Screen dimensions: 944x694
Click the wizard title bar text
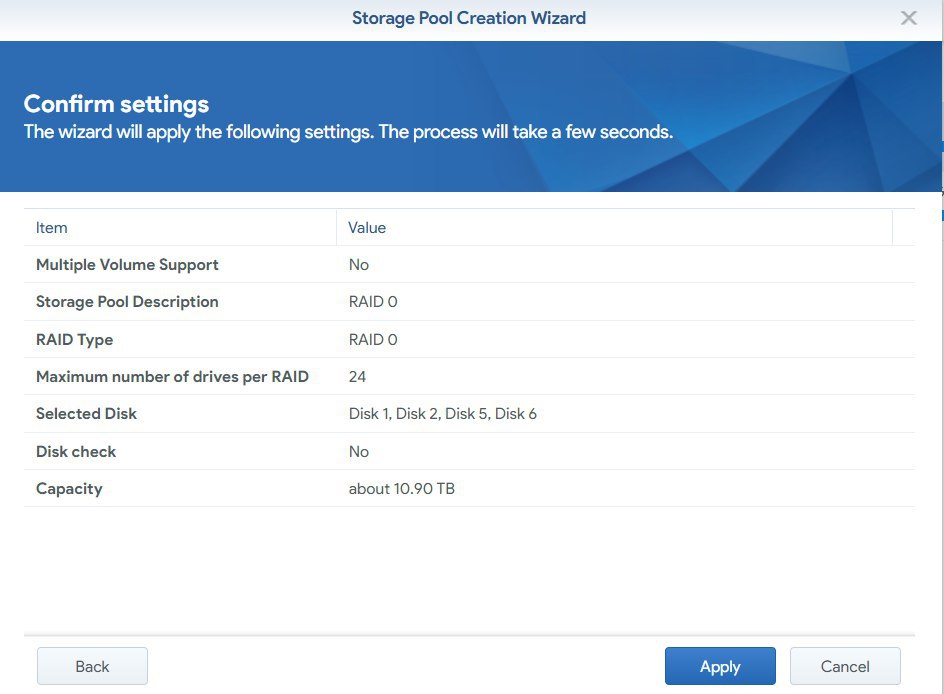[469, 18]
